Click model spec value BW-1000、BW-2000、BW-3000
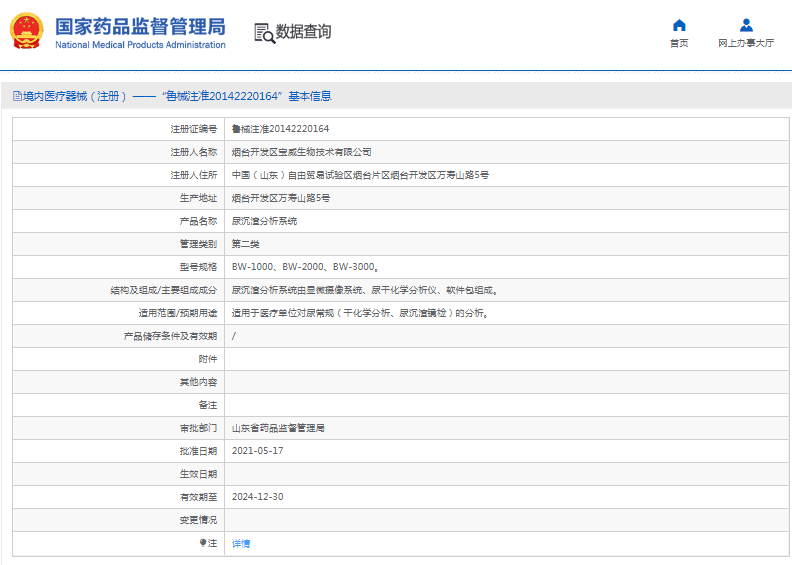Screen dimensions: 792x565 pos(304,267)
